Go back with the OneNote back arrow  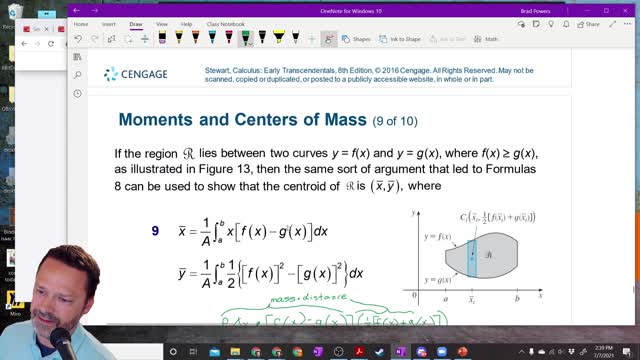pyautogui.click(x=76, y=11)
